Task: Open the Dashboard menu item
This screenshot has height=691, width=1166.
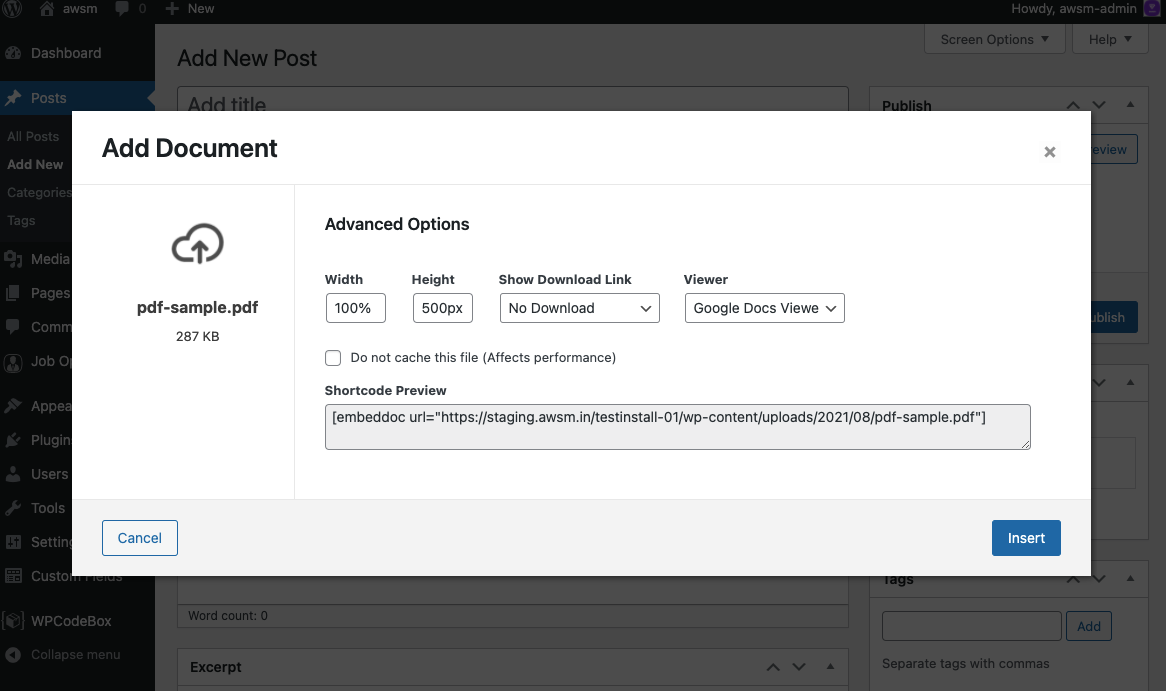Action: click(66, 53)
